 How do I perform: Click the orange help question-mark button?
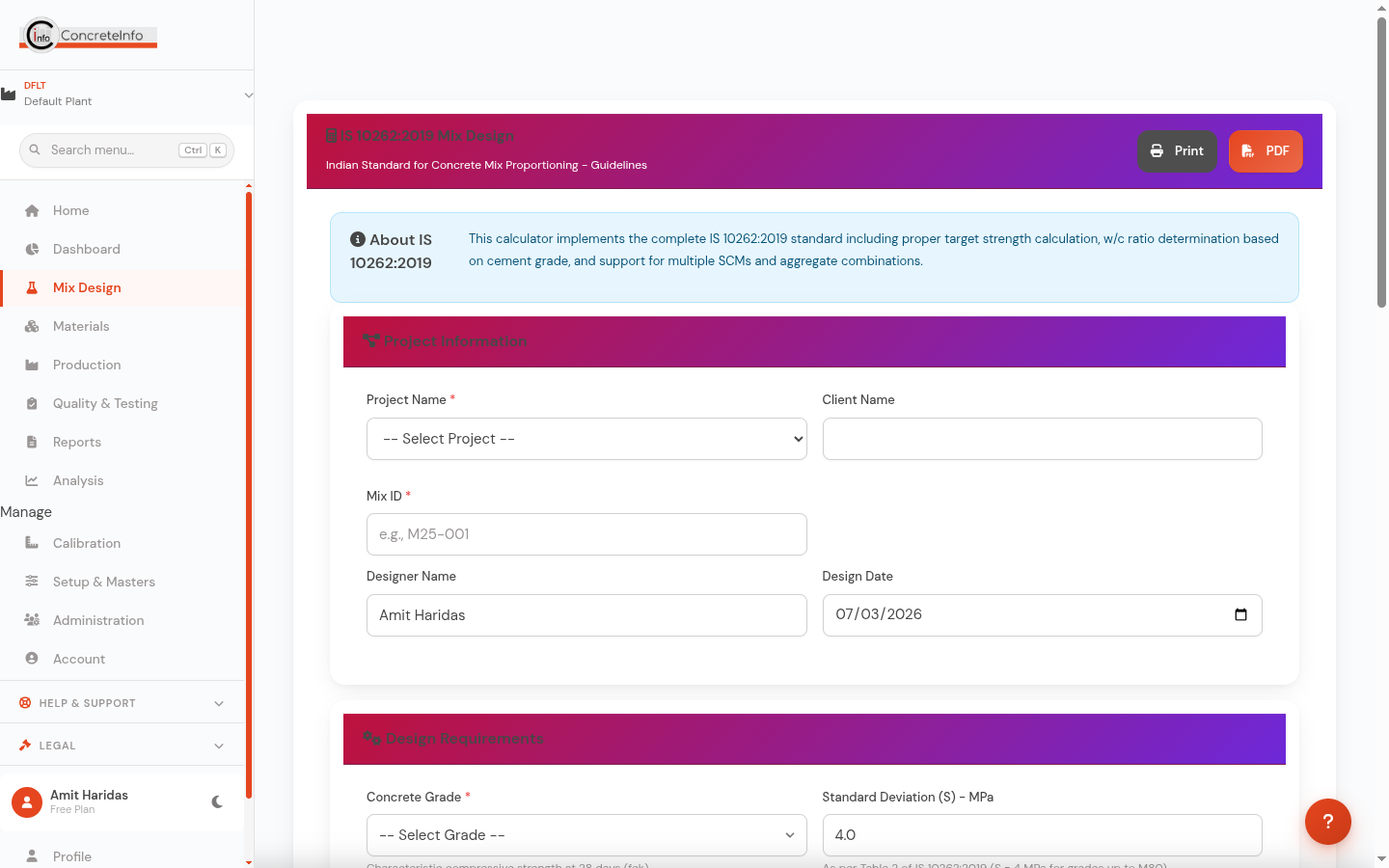1328,822
